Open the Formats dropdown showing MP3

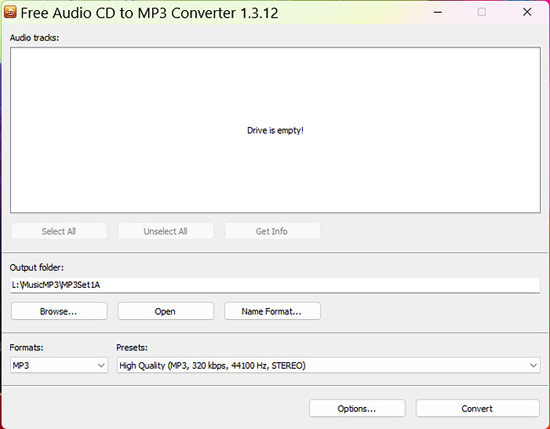(59, 366)
